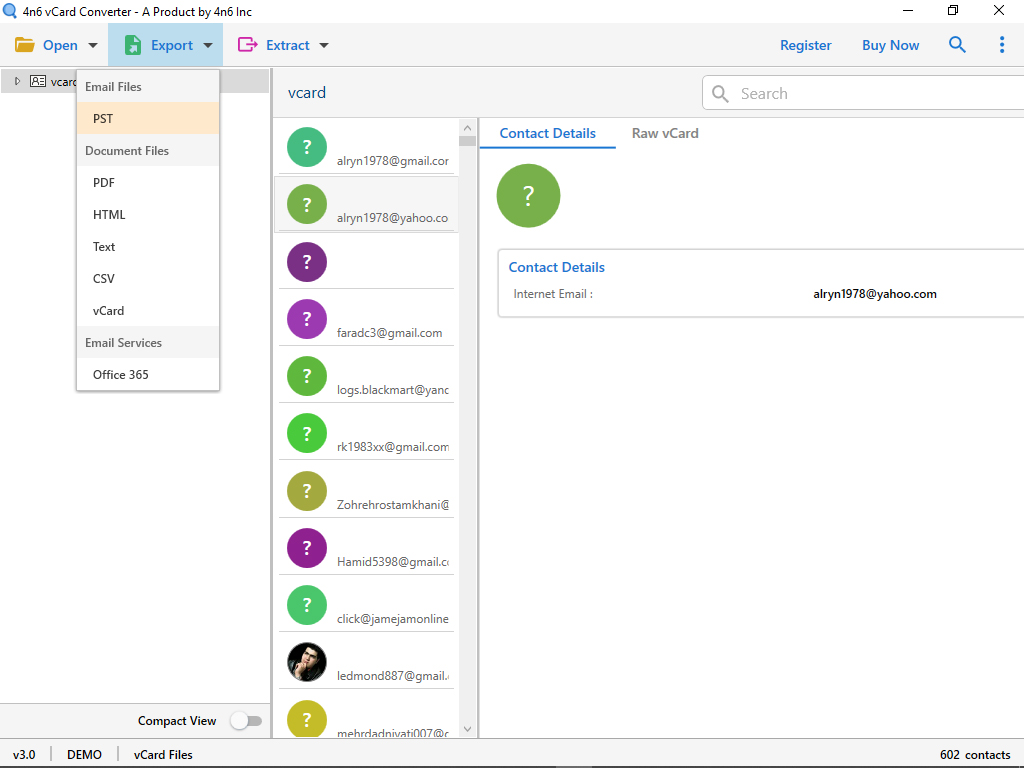1024x768 pixels.
Task: Toggle the Compact View switch
Action: coord(246,720)
